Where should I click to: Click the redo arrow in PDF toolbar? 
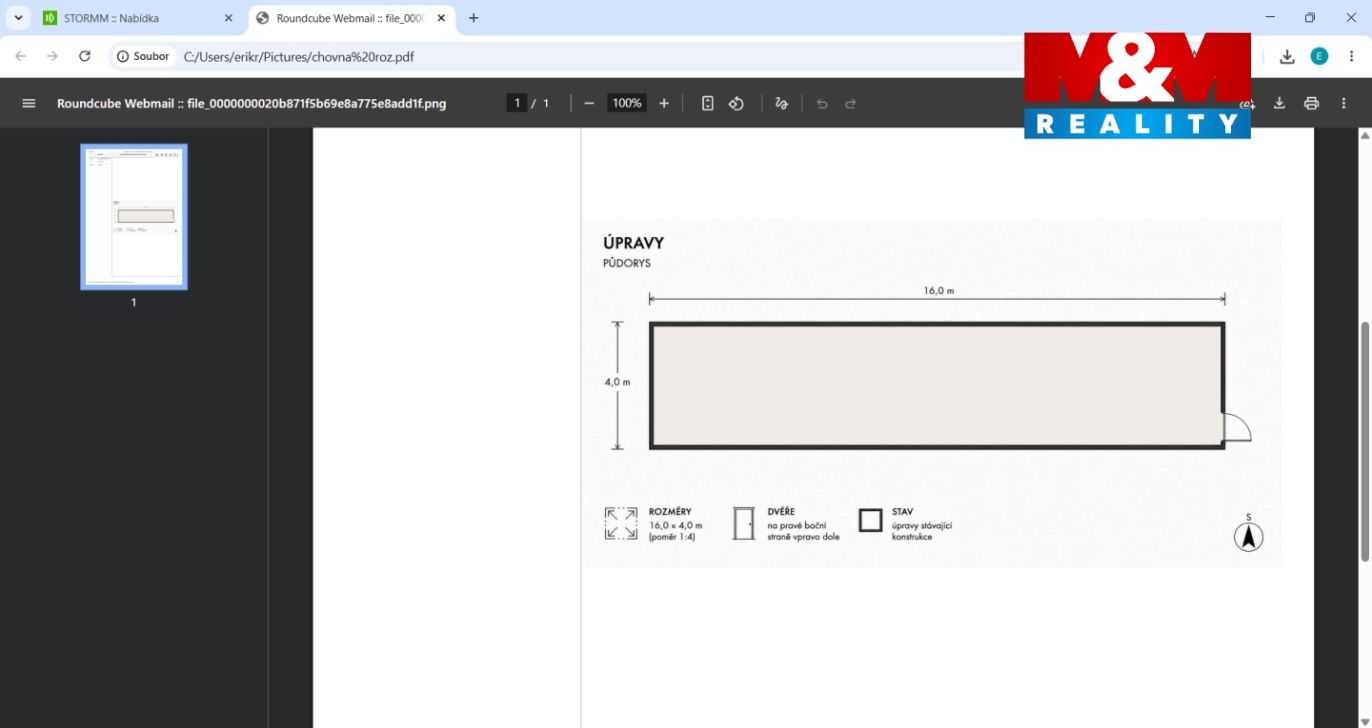(851, 103)
